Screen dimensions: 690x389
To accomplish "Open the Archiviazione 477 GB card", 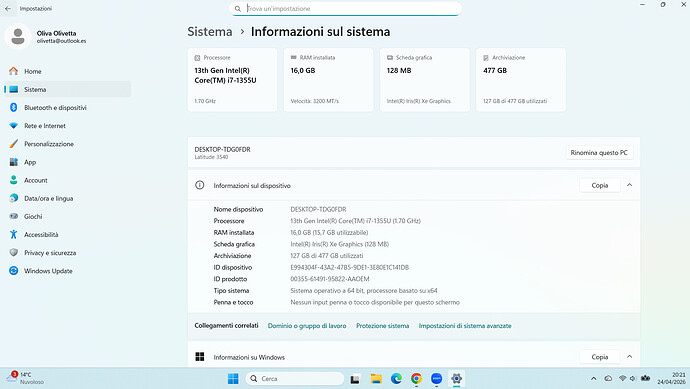I will (521, 80).
